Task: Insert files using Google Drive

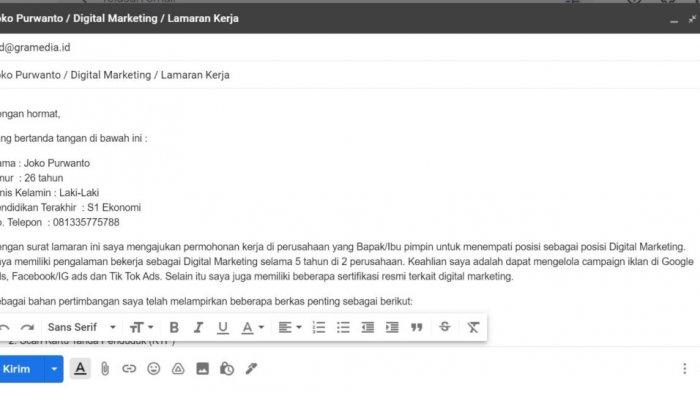Action: coord(178,369)
